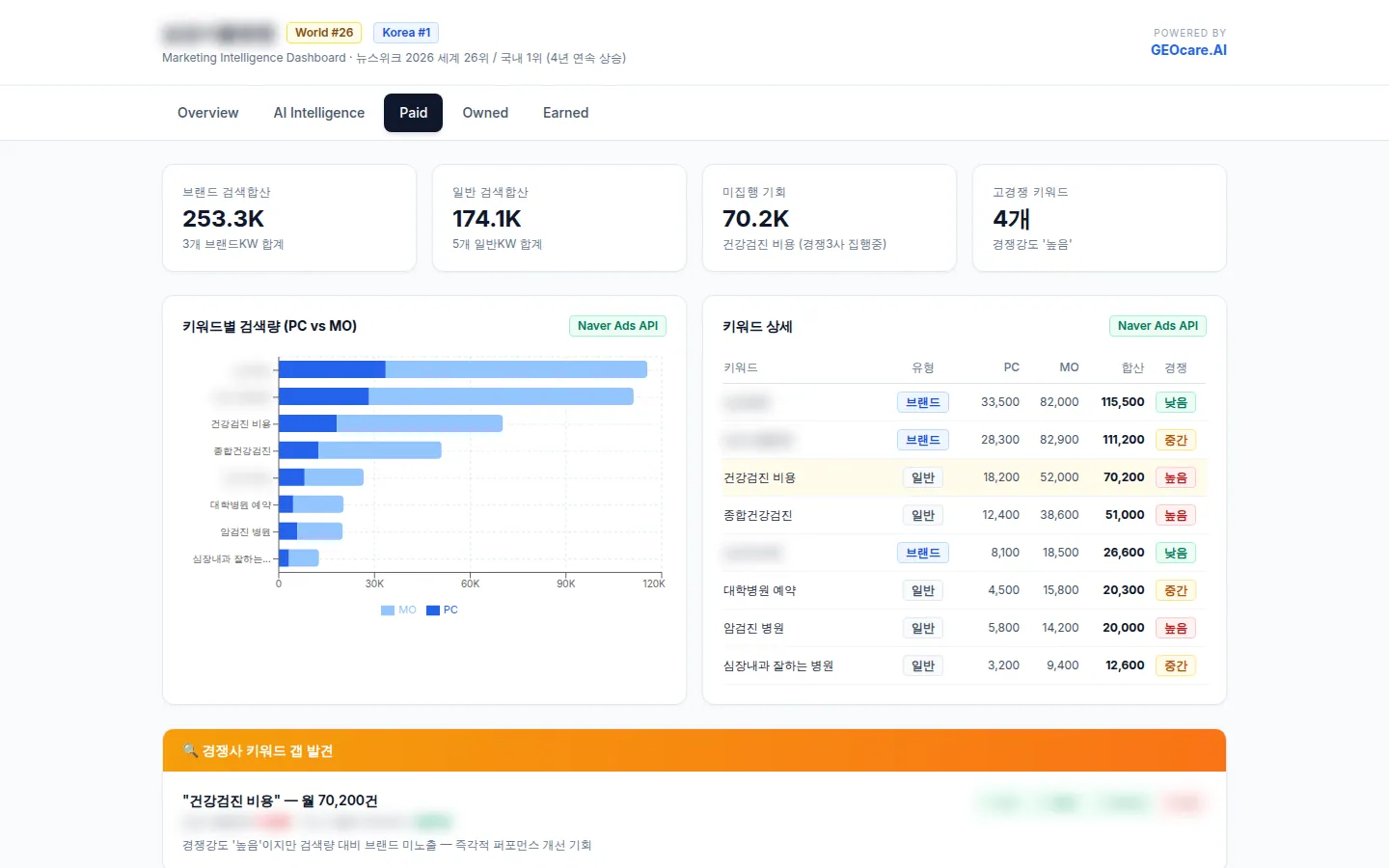Click the 대학병원 예약 keyword in table

tap(760, 590)
